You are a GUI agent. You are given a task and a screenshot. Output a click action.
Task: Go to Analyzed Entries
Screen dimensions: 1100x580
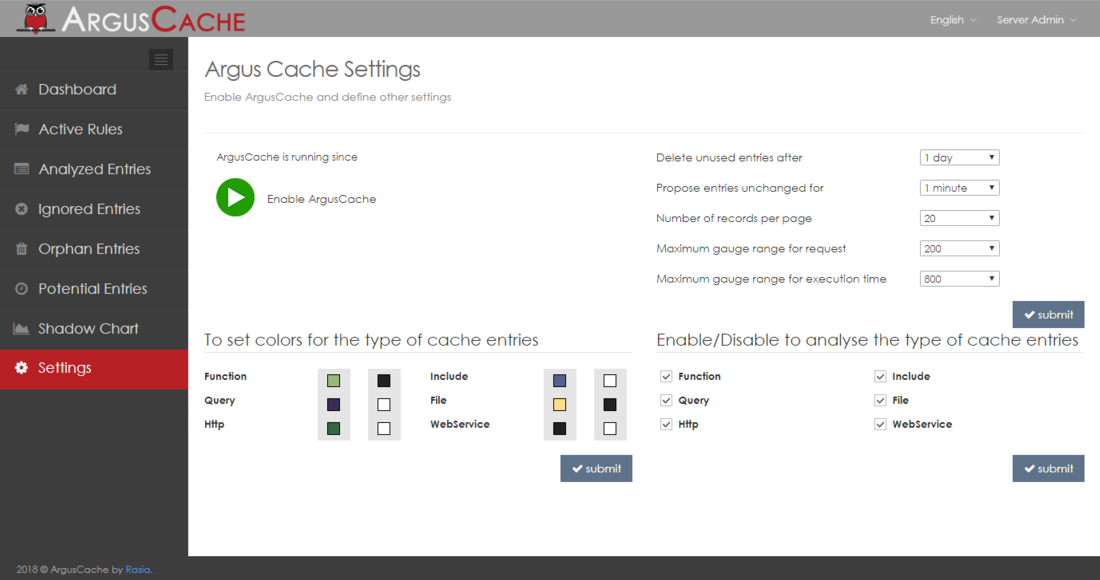coord(94,170)
